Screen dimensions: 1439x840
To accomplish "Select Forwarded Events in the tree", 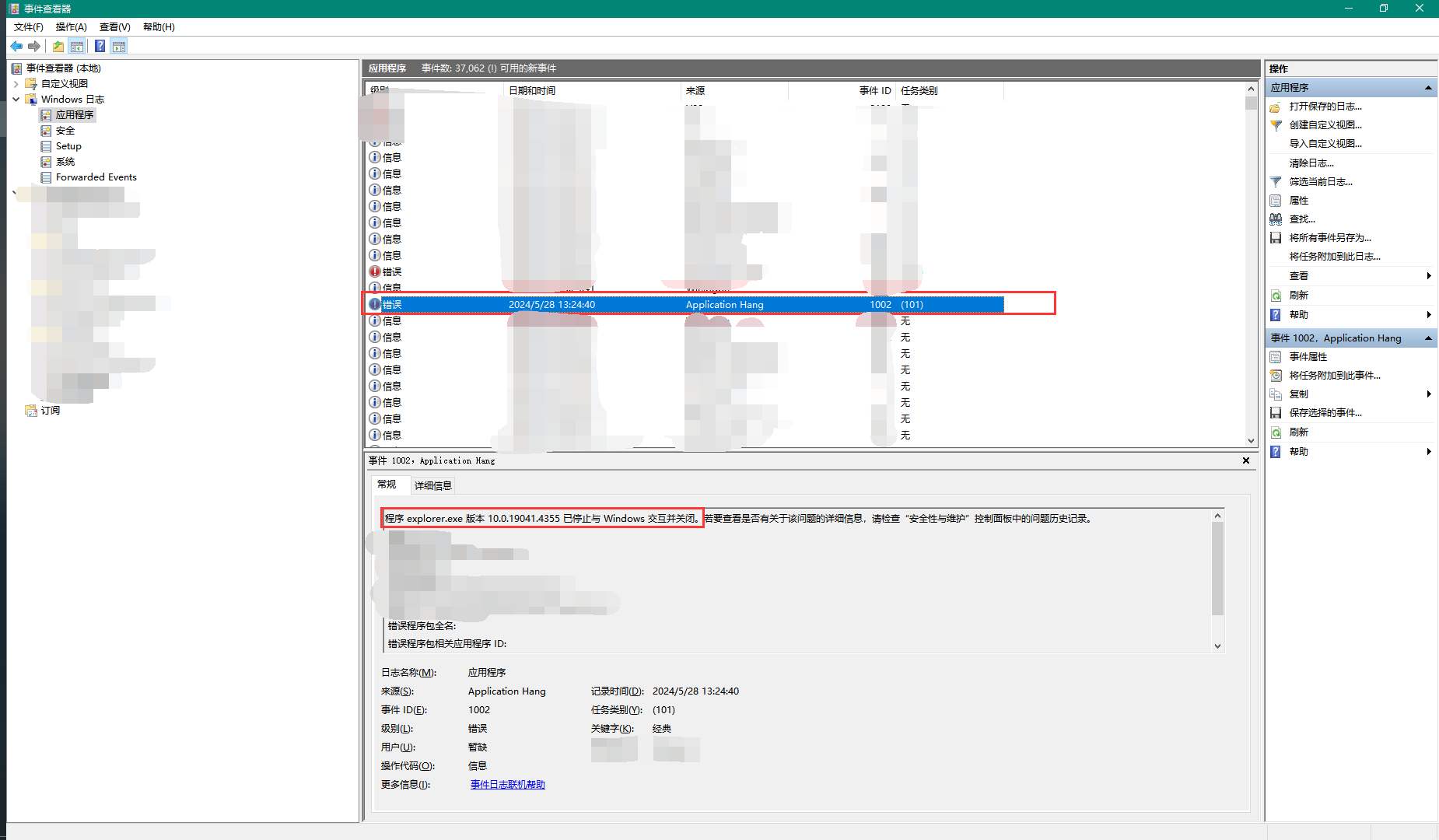I will [x=96, y=177].
